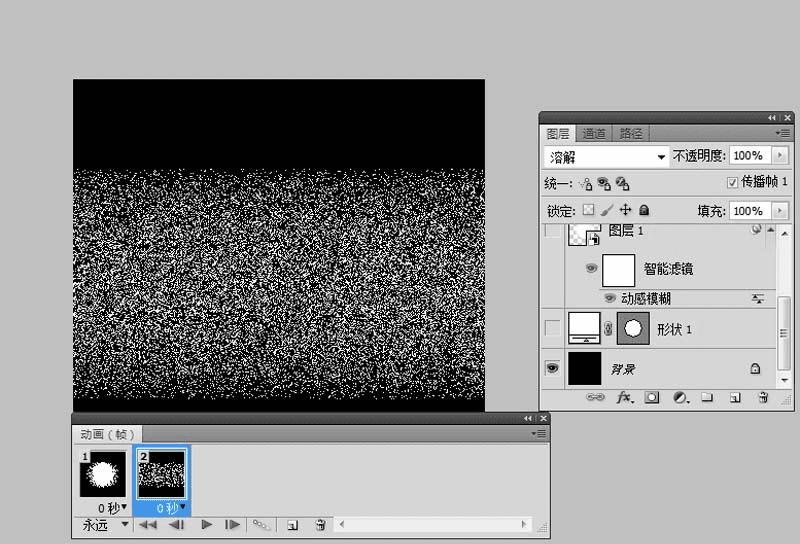Toggle the 传播帧 1 checkbox
The height and width of the screenshot is (544, 800).
(732, 182)
